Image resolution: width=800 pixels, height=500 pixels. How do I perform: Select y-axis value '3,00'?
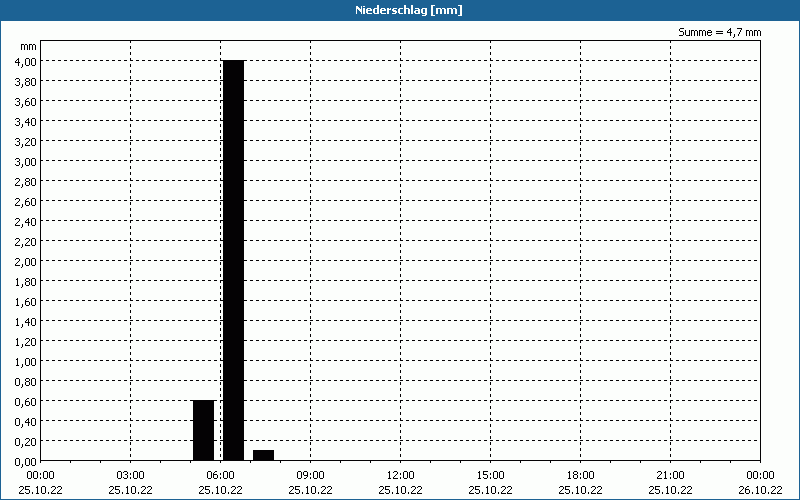pyautogui.click(x=25, y=161)
